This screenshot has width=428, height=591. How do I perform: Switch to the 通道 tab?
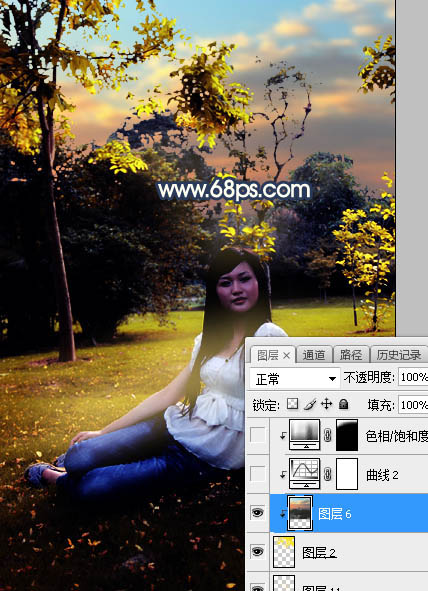point(313,355)
